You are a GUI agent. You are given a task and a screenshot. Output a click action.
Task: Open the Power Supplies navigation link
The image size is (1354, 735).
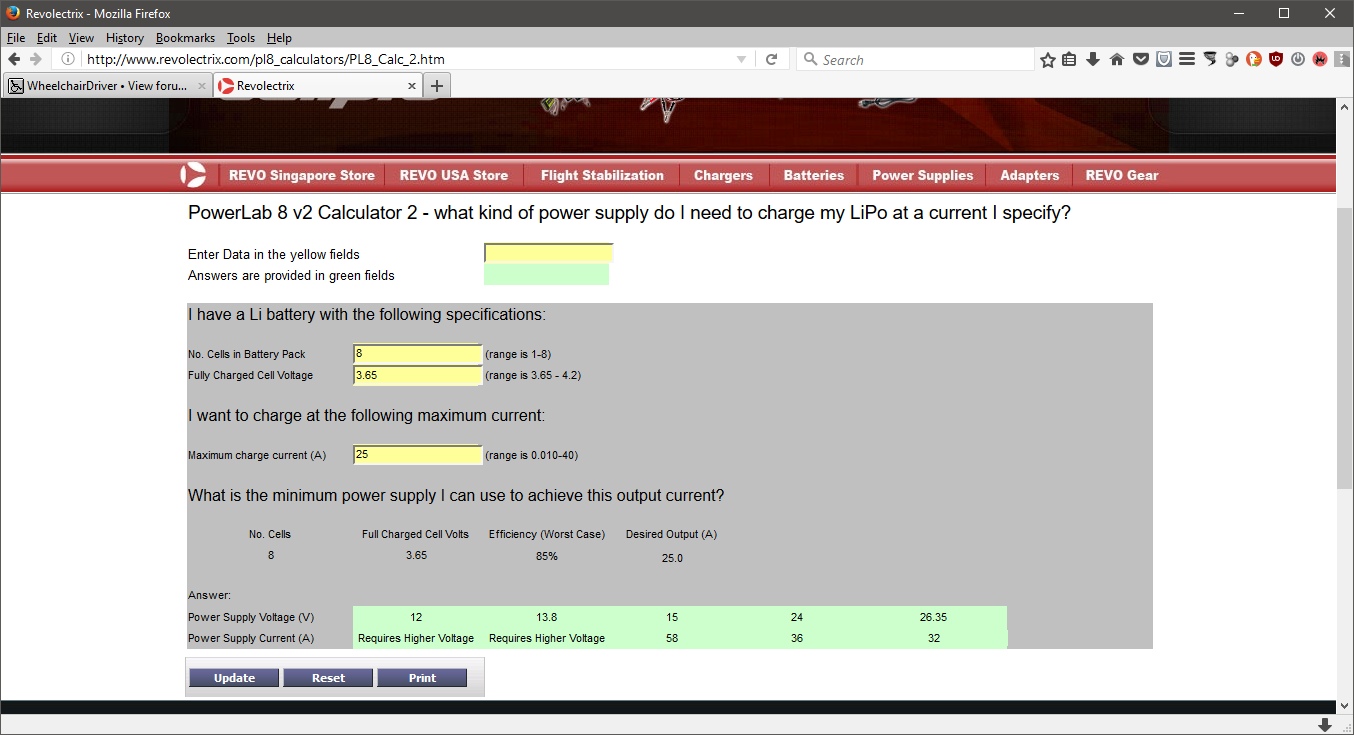point(922,175)
